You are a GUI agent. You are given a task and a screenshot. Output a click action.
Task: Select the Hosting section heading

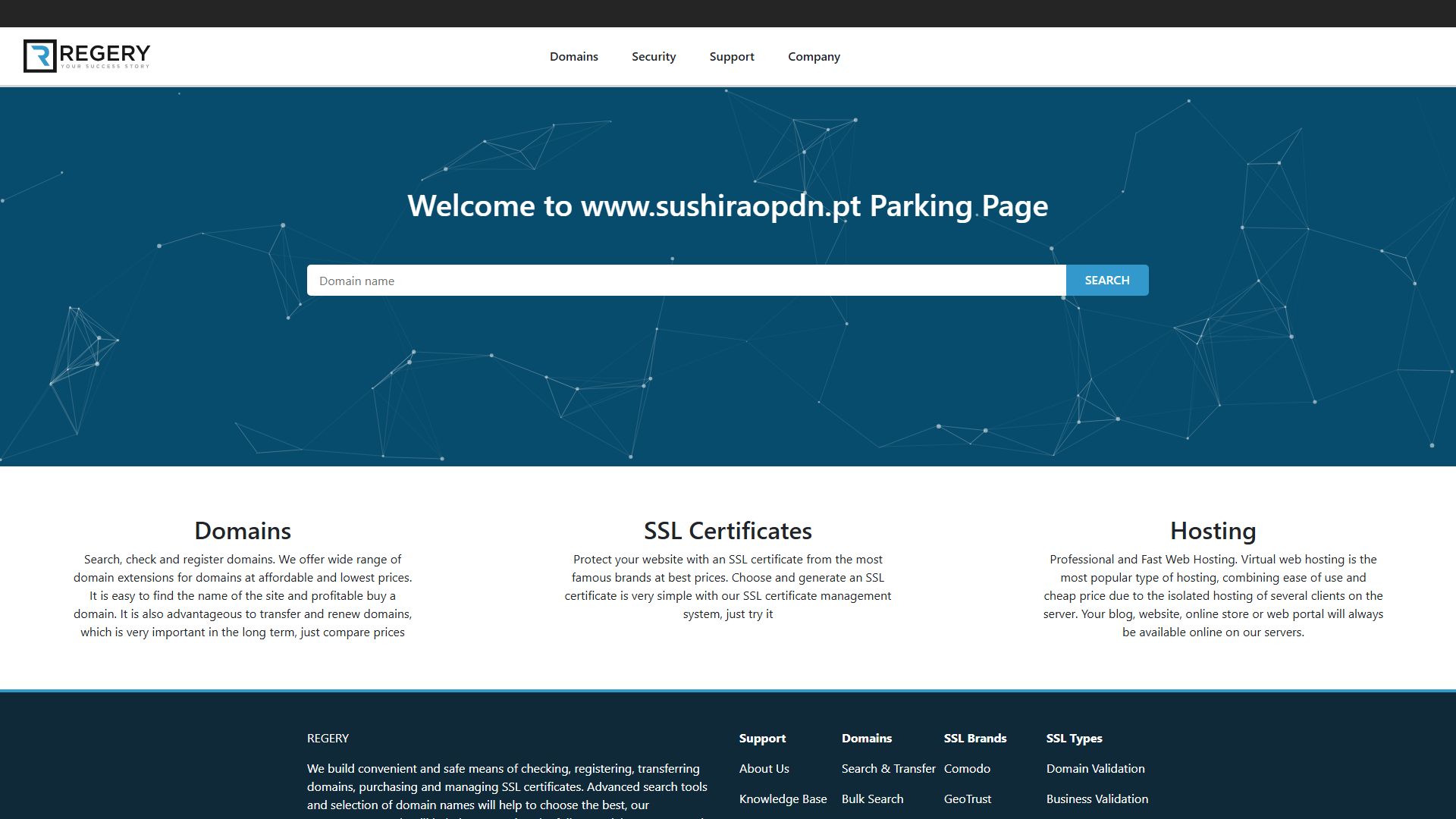pos(1213,531)
